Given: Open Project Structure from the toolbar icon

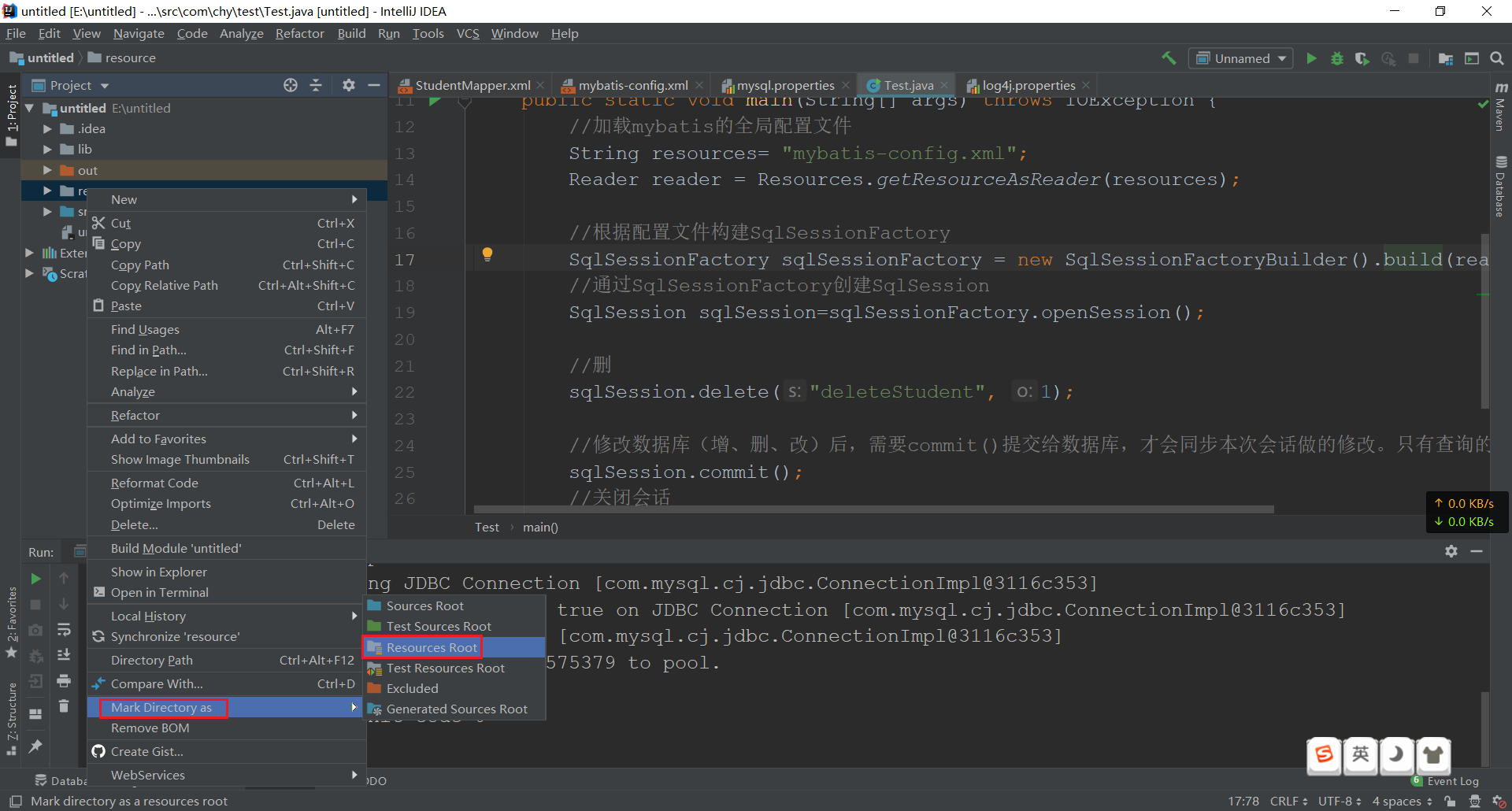Looking at the screenshot, I should [1445, 58].
